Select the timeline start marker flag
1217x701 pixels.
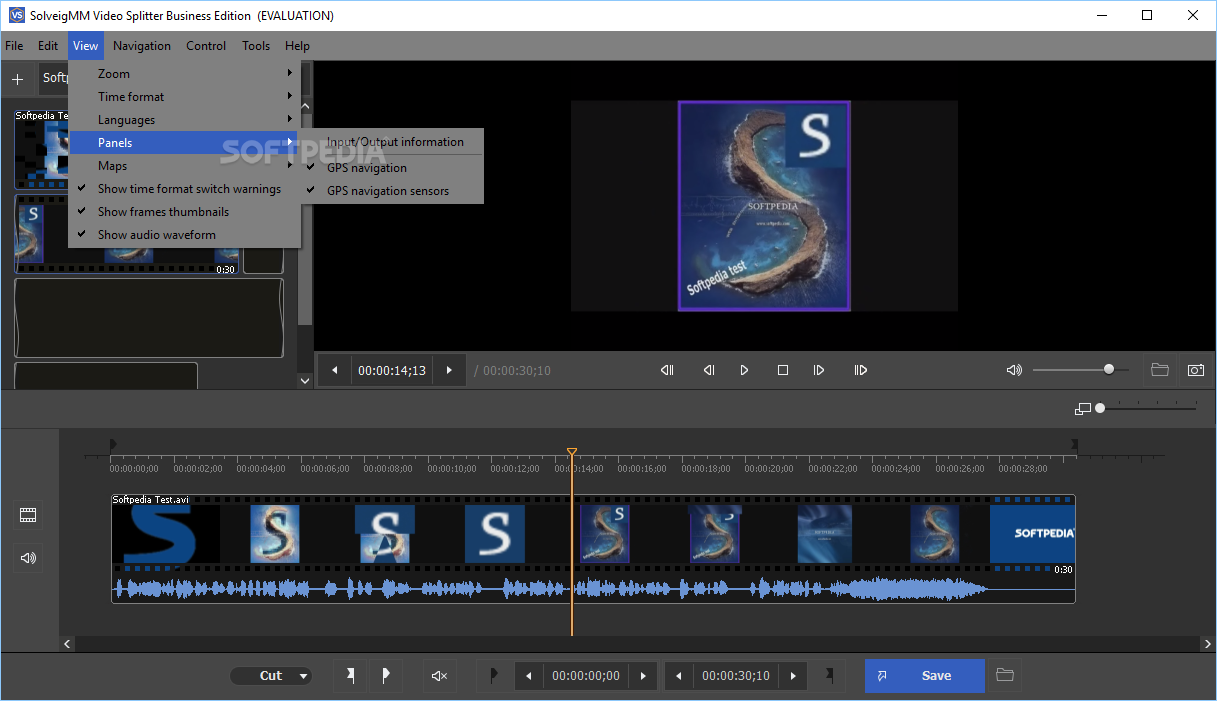[113, 445]
